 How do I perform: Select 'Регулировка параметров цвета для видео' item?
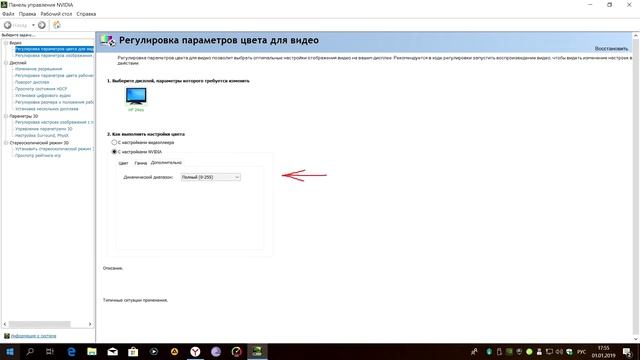54,49
